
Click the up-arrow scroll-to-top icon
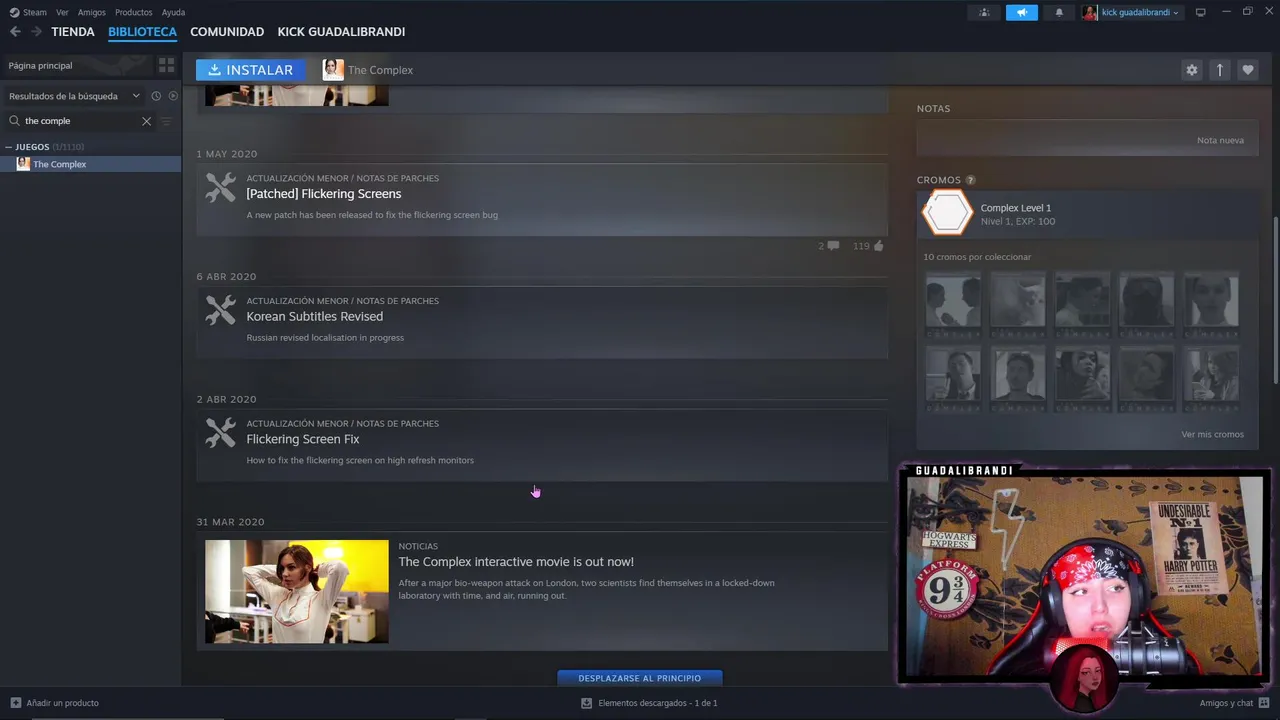[1219, 70]
